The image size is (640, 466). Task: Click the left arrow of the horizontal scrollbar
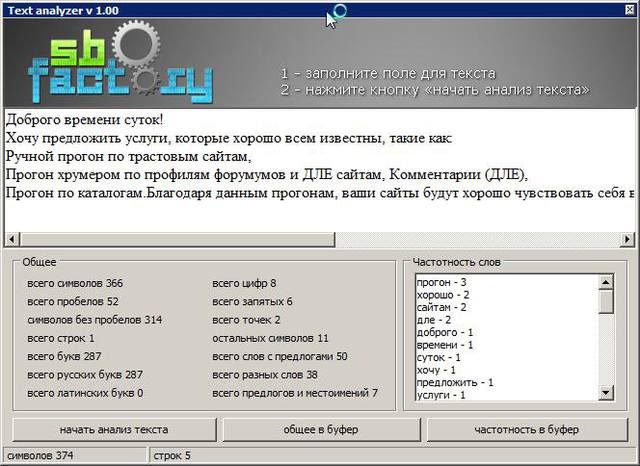[x=13, y=239]
